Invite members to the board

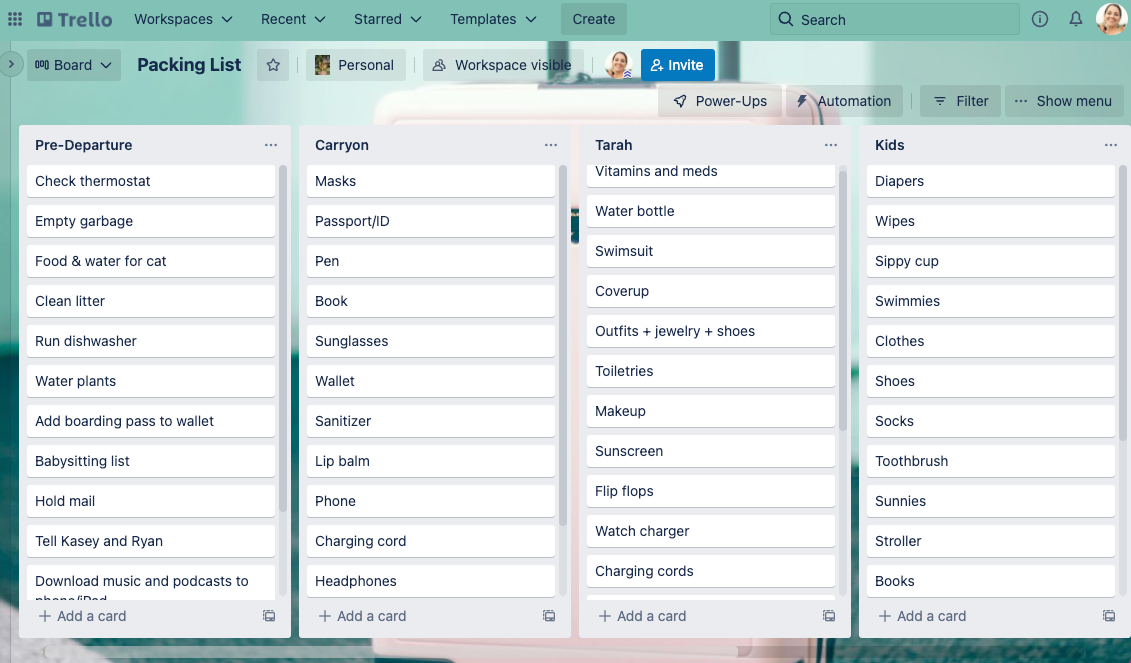coord(677,64)
